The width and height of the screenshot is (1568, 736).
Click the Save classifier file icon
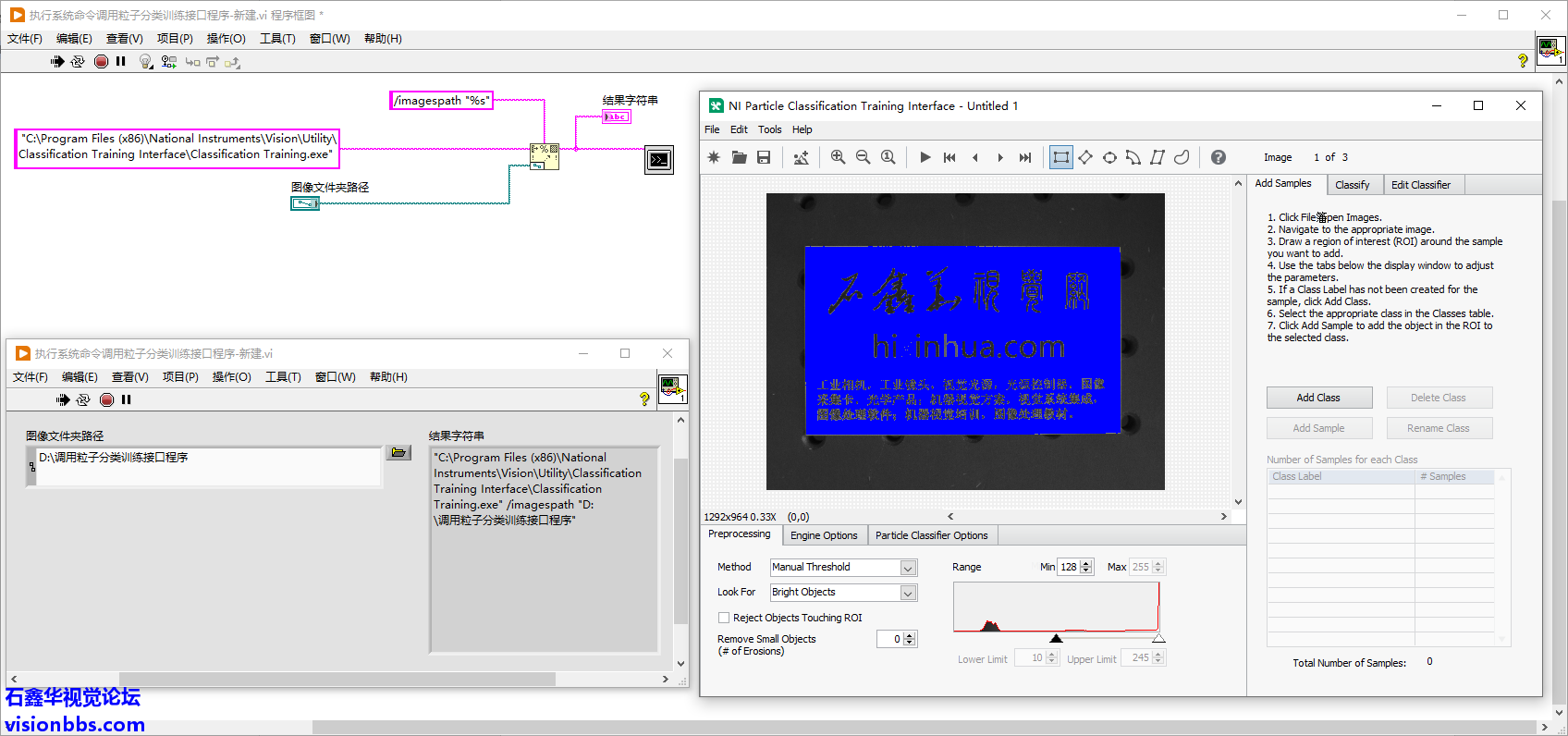[764, 157]
